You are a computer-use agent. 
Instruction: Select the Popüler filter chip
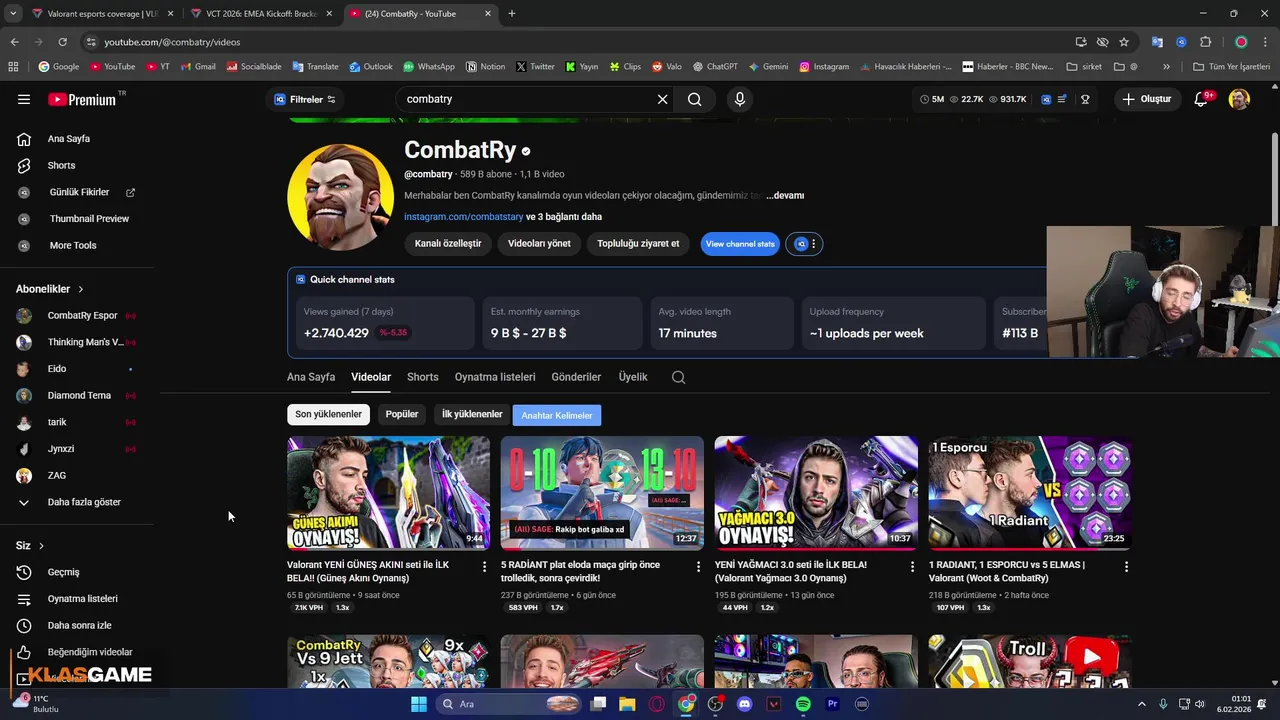402,414
